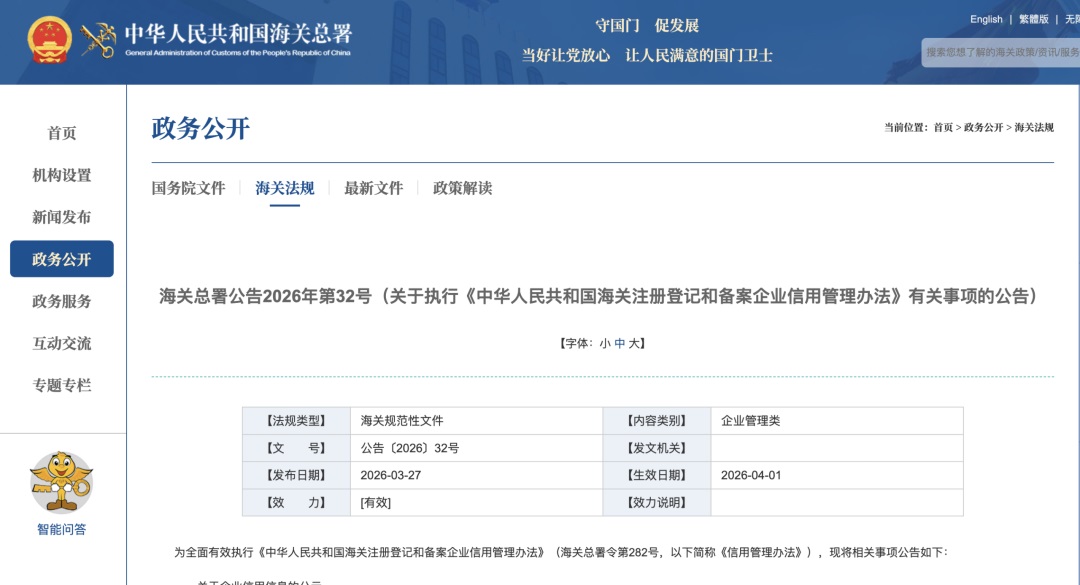The height and width of the screenshot is (585, 1080).
Task: Go to 首页 in the sidebar
Action: [x=62, y=133]
